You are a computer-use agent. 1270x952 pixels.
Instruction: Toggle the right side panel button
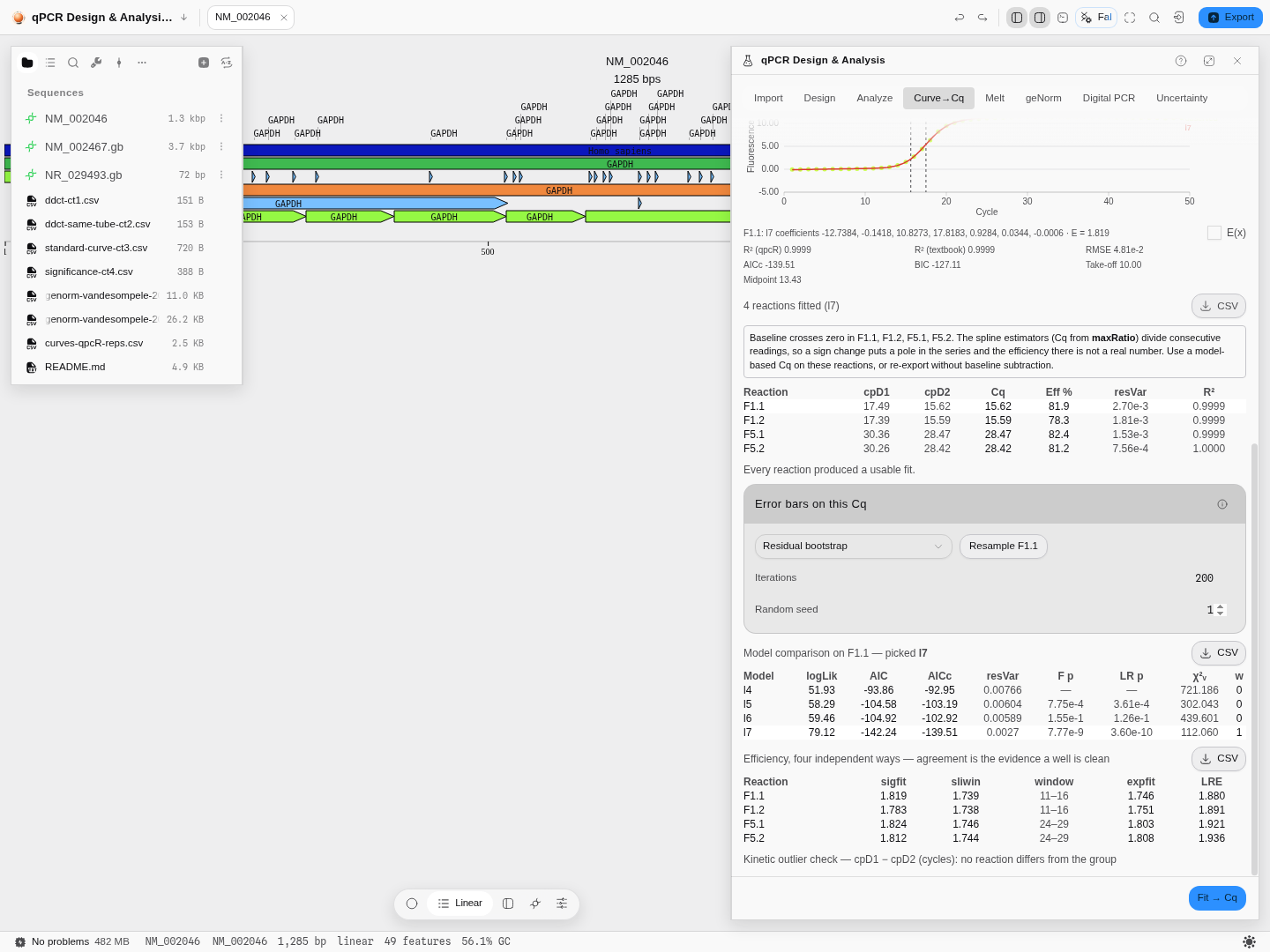coord(1040,18)
